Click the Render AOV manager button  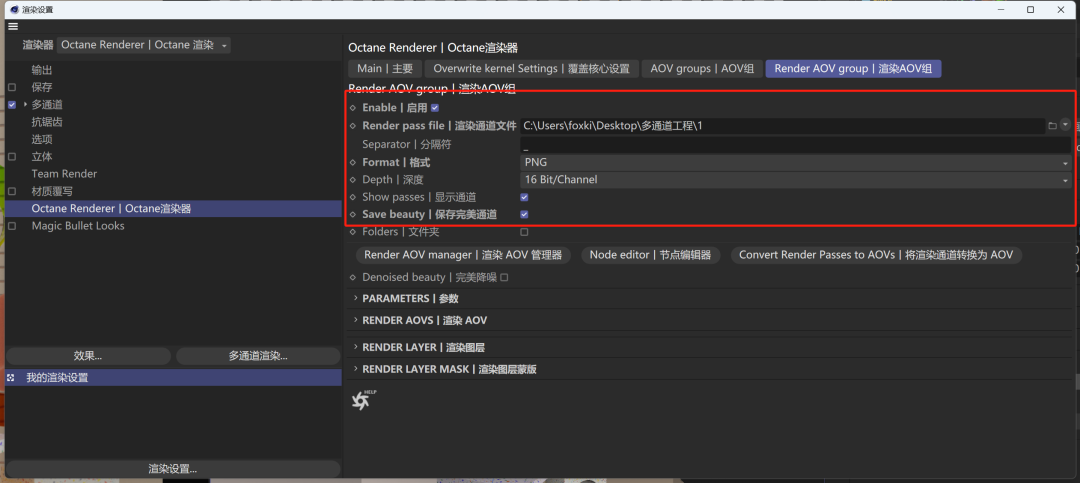point(463,255)
